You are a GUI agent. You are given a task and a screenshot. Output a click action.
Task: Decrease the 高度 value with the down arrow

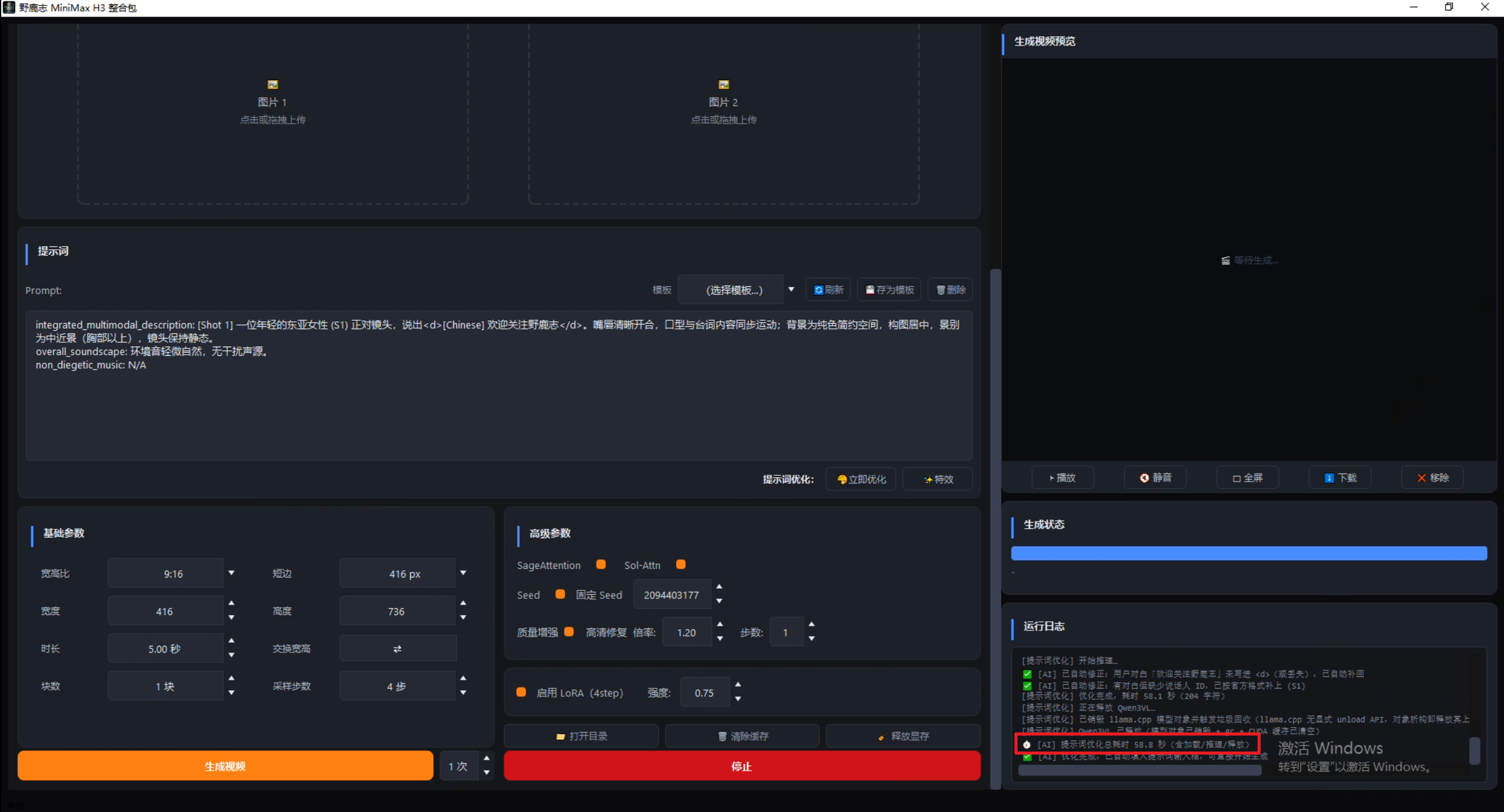point(463,617)
